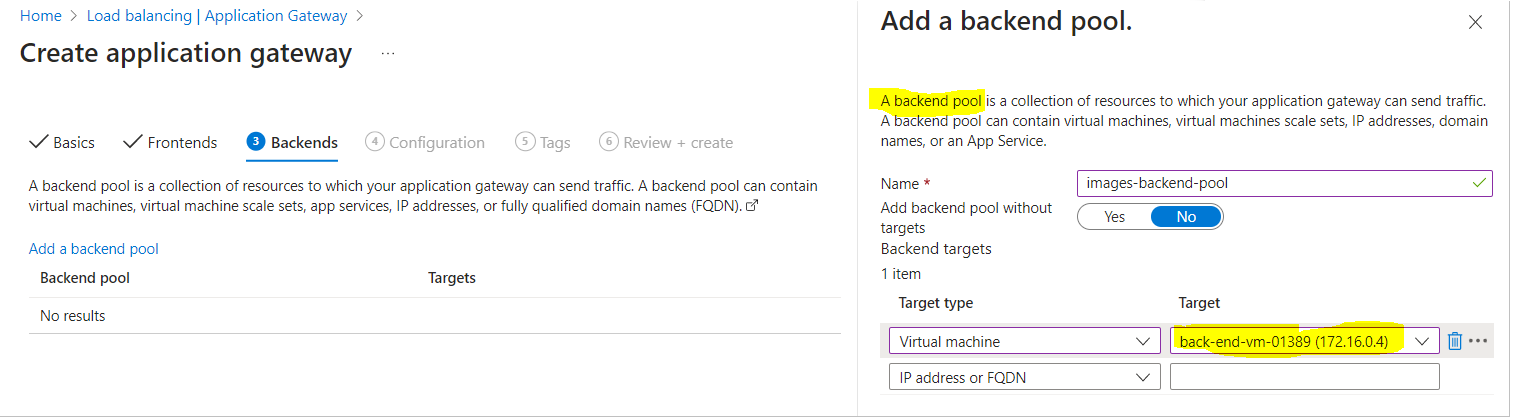Switch to the Backends tab
Image resolution: width=1513 pixels, height=417 pixels.
(292, 142)
